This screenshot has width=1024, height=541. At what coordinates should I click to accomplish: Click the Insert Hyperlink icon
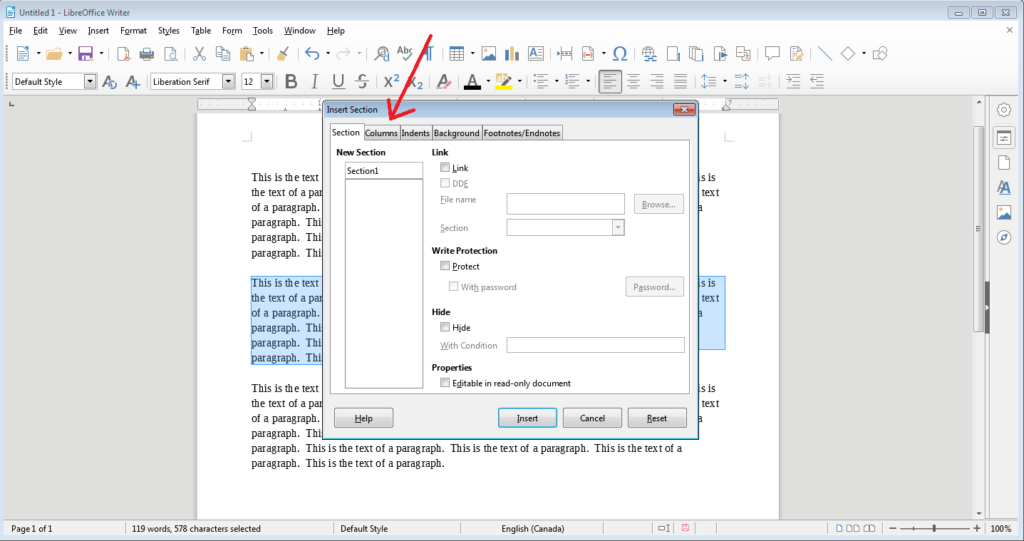click(649, 54)
